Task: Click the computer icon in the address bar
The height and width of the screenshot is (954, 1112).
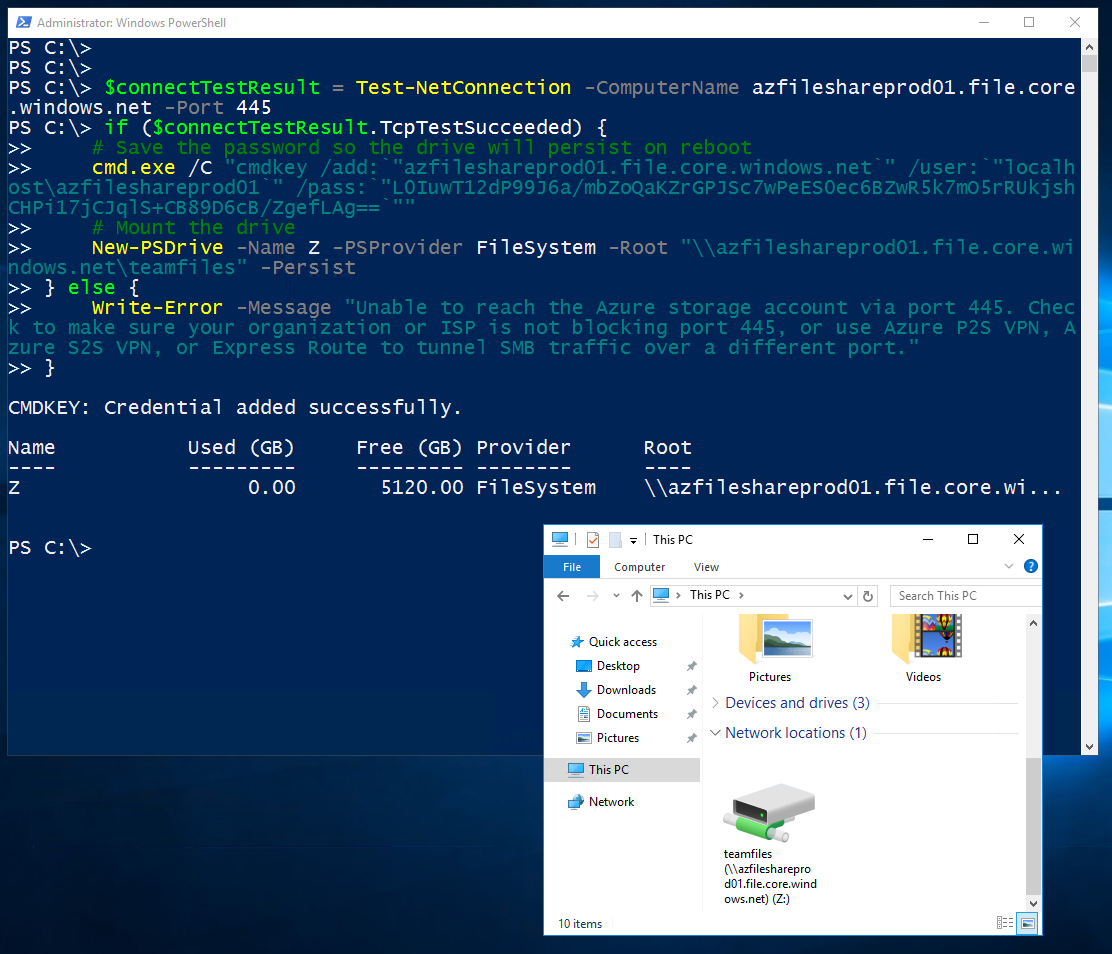Action: [x=661, y=595]
